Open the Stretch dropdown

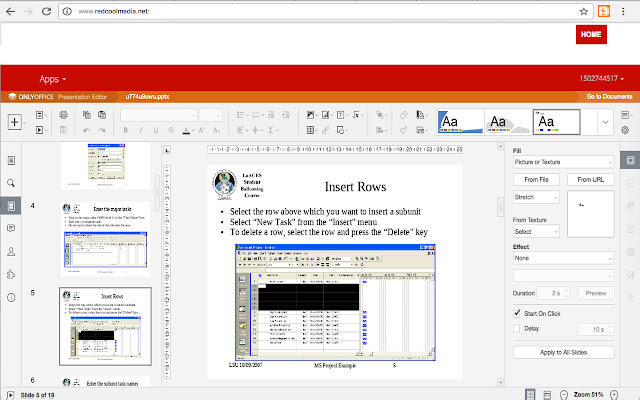click(535, 197)
